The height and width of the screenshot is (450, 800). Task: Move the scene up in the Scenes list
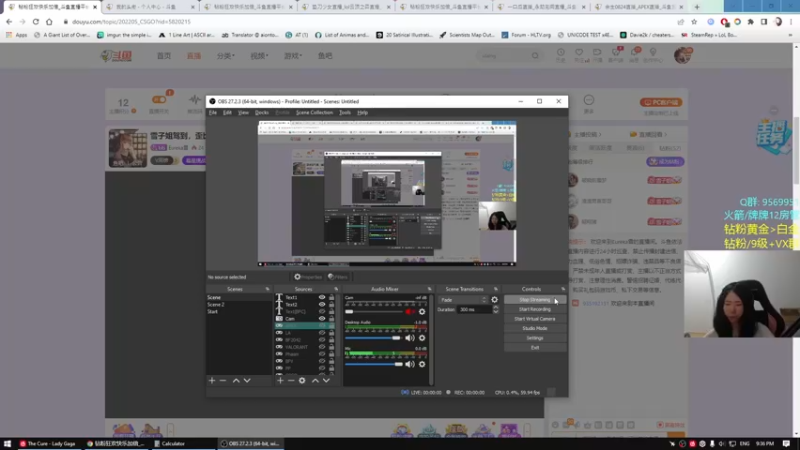(236, 381)
